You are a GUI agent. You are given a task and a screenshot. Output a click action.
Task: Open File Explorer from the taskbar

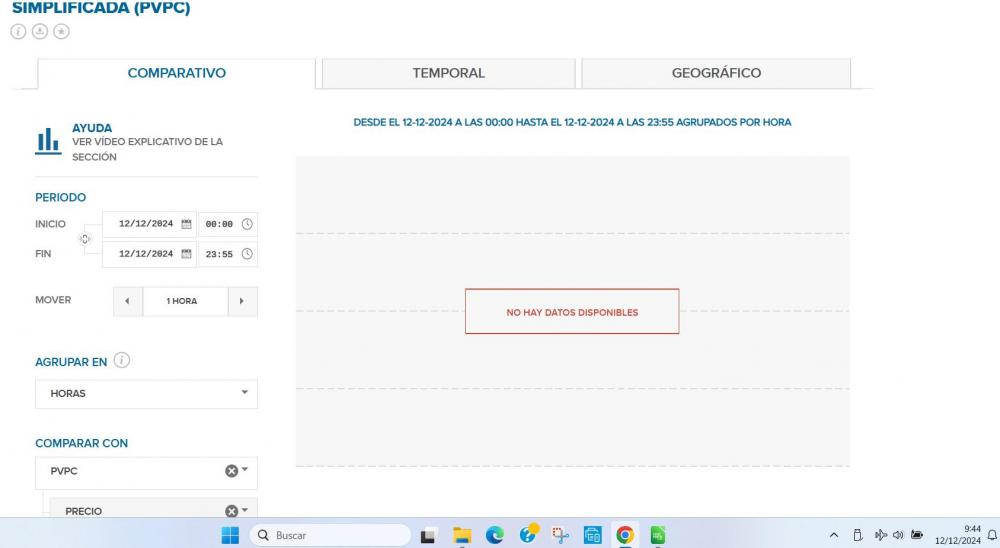click(462, 536)
